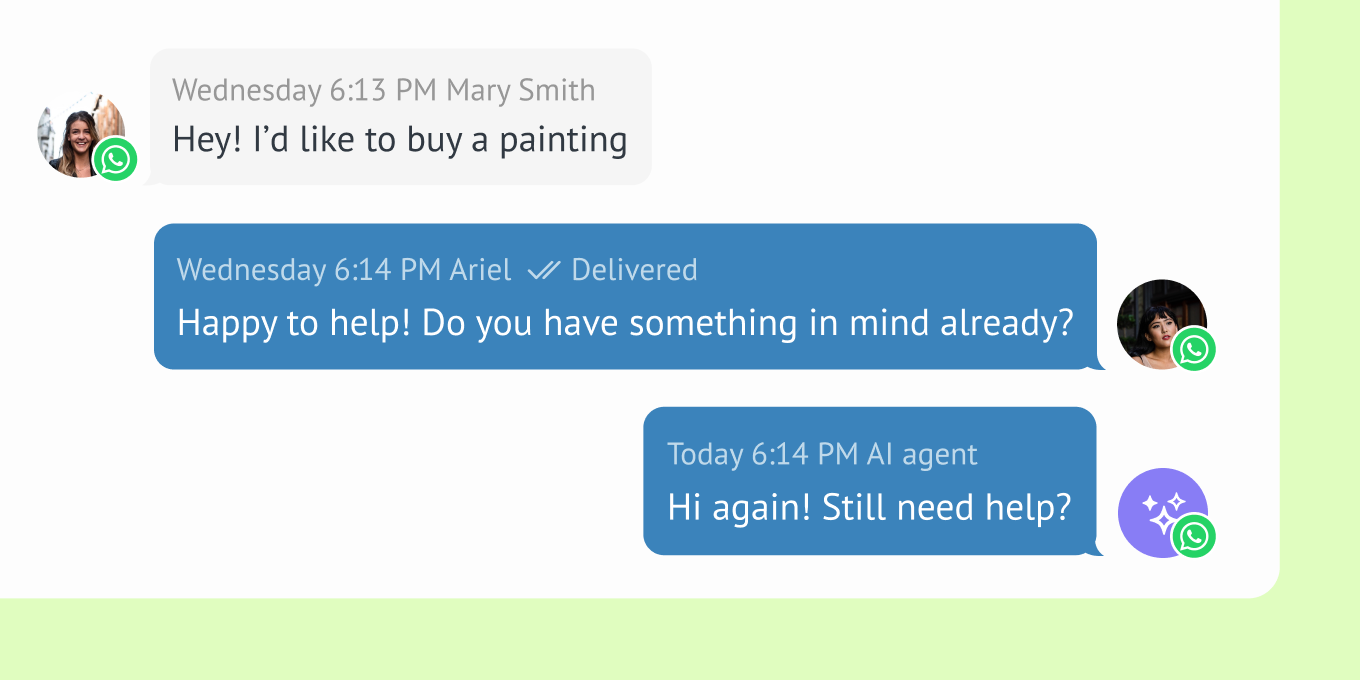Click the double-checkmark delivery icon
This screenshot has width=1360, height=680.
coord(543,270)
